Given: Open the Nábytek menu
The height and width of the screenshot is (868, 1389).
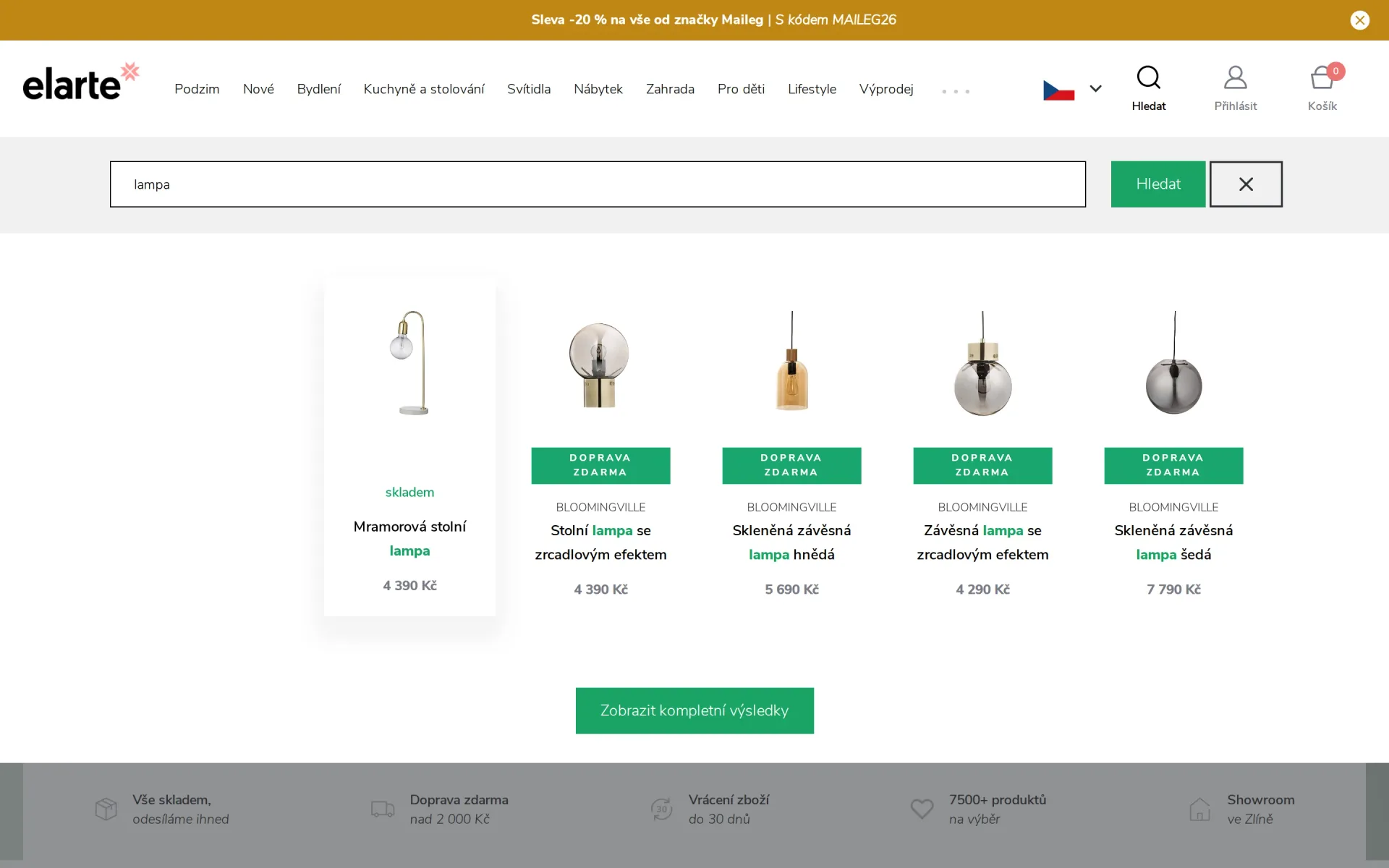Looking at the screenshot, I should 598,89.
